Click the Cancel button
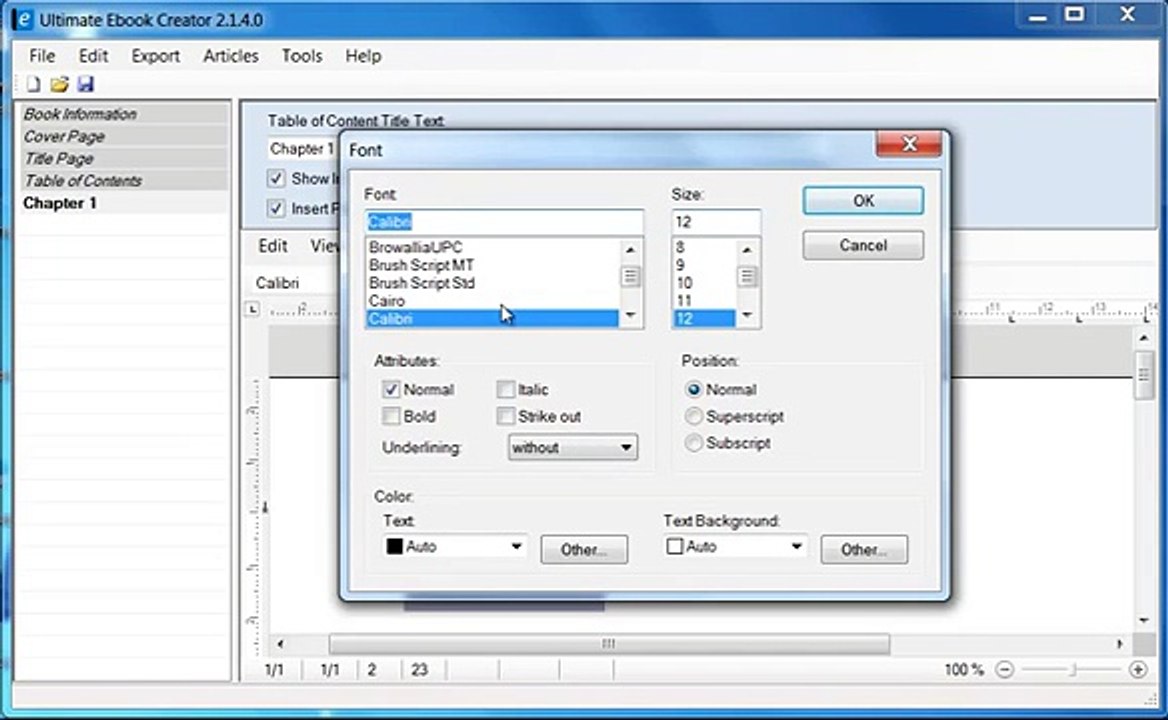 pyautogui.click(x=863, y=246)
